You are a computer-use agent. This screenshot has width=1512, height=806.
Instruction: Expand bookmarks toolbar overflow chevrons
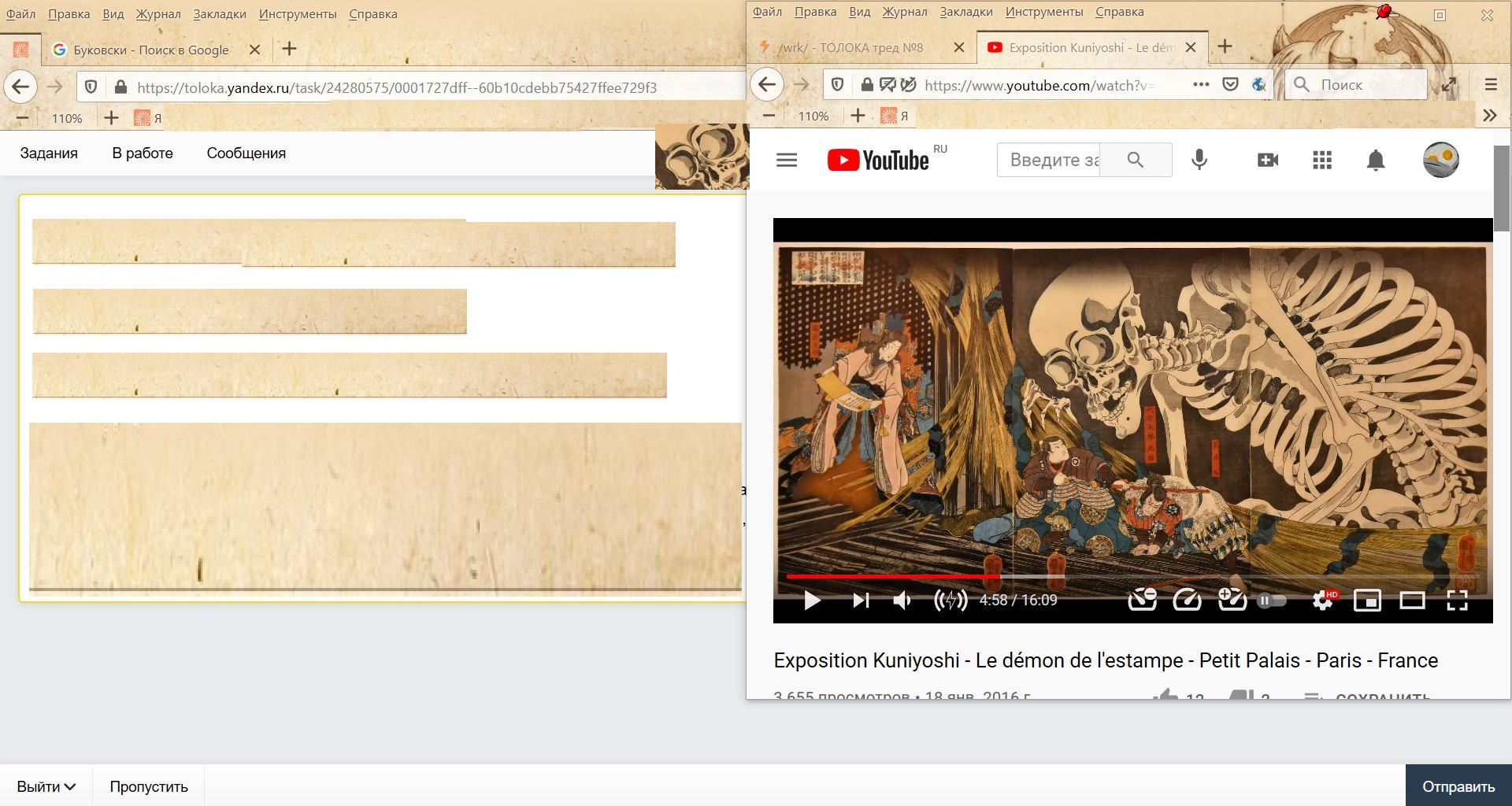[1490, 116]
